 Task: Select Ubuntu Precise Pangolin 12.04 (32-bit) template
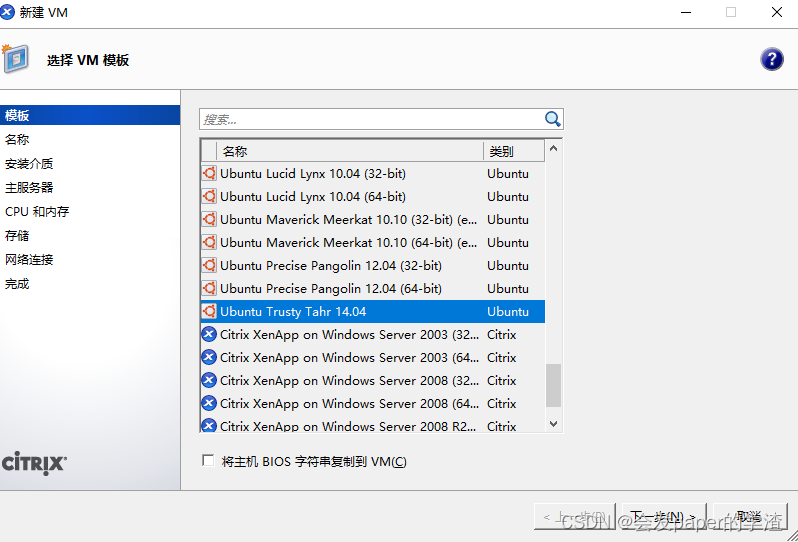coord(331,265)
